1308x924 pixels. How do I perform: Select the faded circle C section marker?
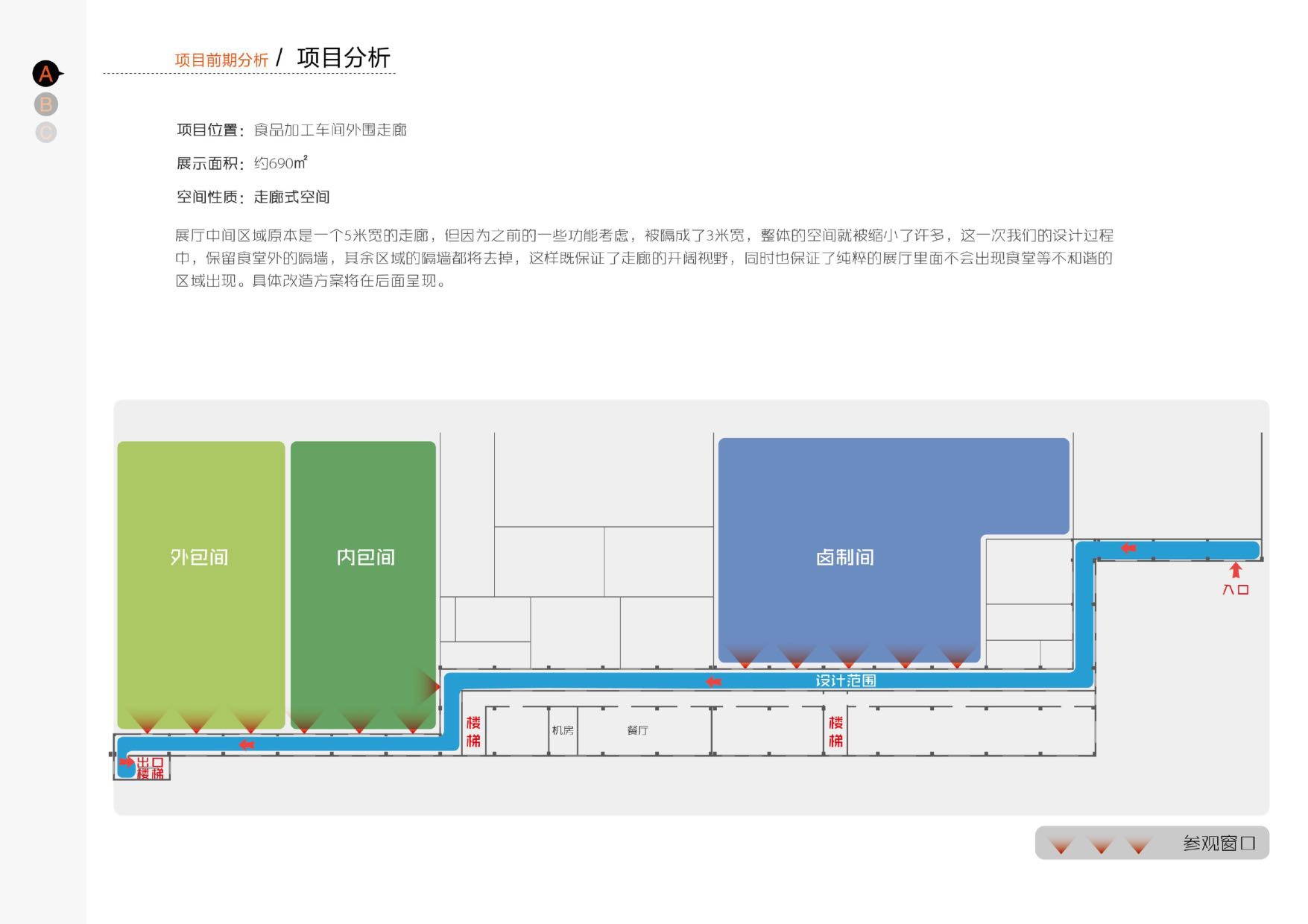46,133
